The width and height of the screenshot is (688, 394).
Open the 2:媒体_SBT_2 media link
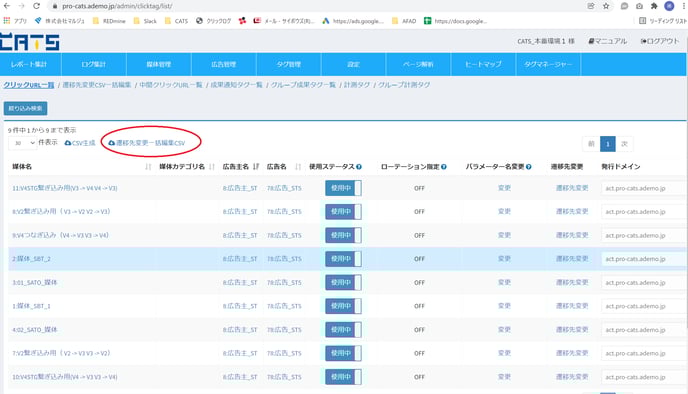point(32,259)
